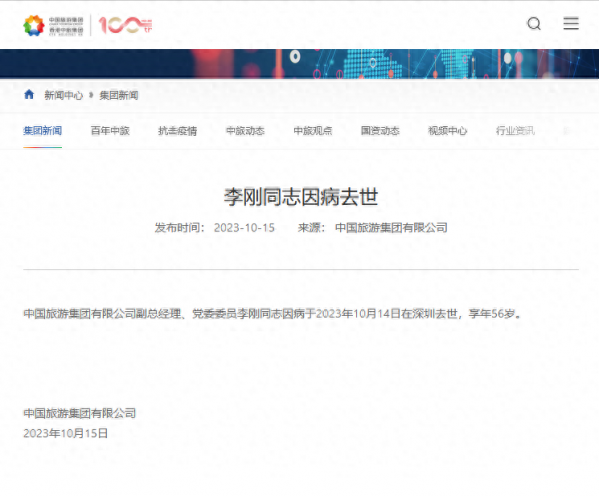Open the 抗击疫情 tab
600x496 pixels.
click(x=177, y=131)
